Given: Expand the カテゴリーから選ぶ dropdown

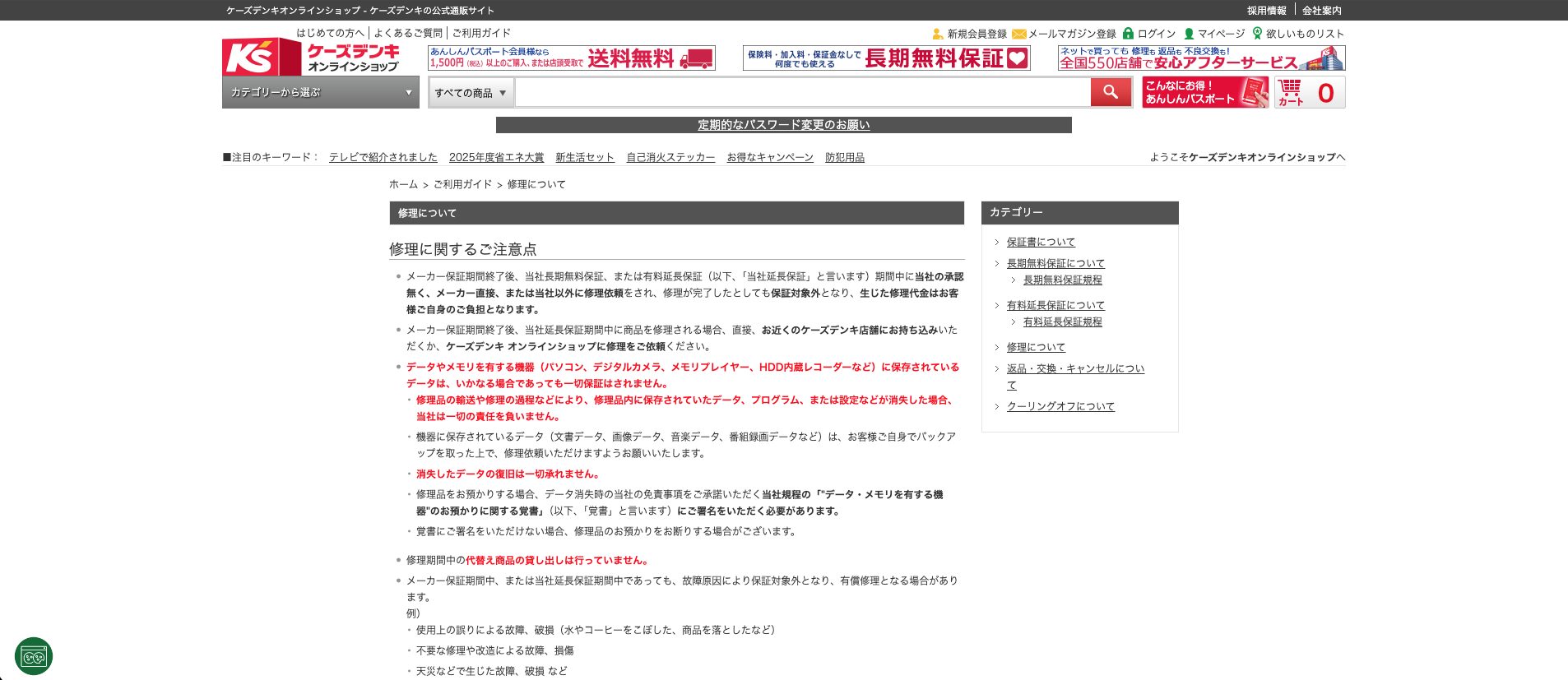Looking at the screenshot, I should (x=320, y=92).
